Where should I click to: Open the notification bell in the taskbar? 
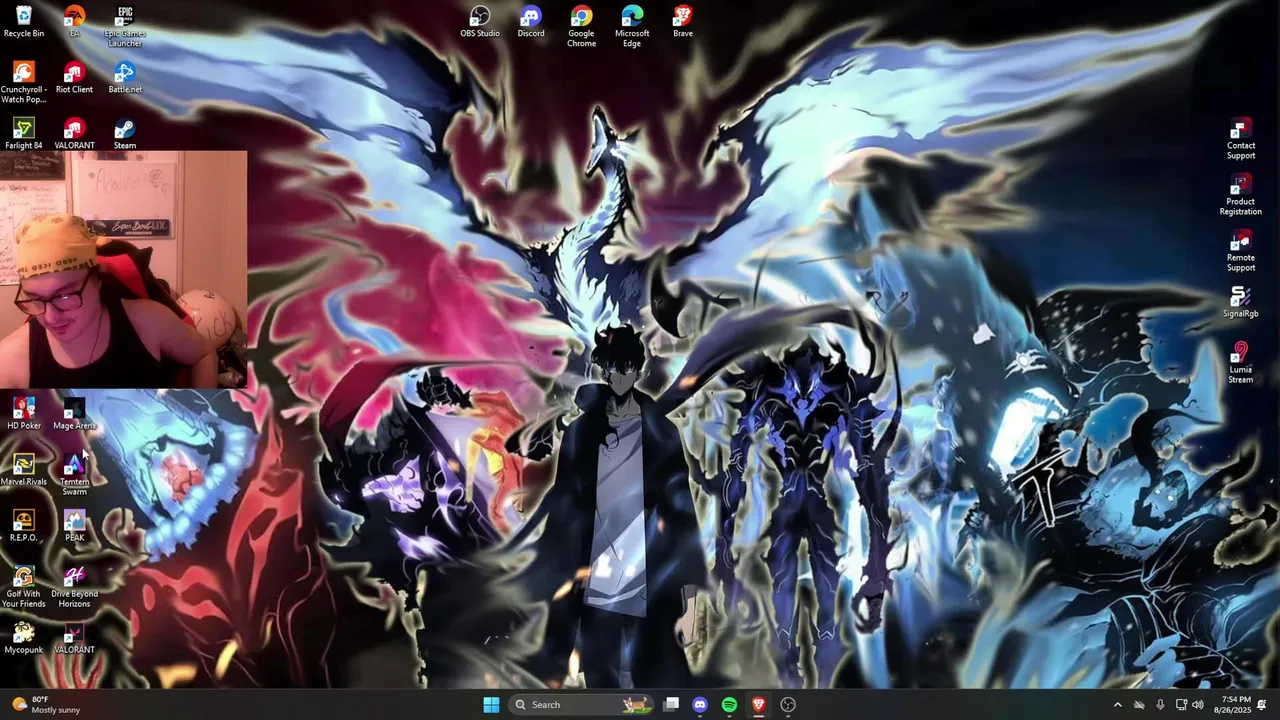pos(1262,705)
